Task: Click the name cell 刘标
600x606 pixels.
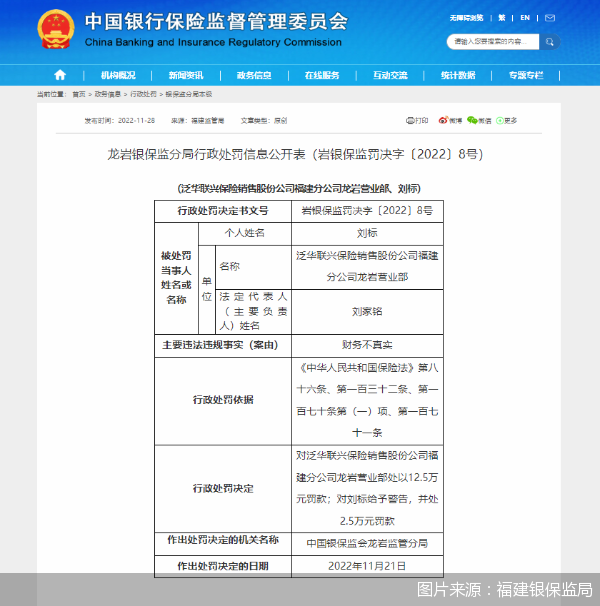Action: (x=367, y=233)
